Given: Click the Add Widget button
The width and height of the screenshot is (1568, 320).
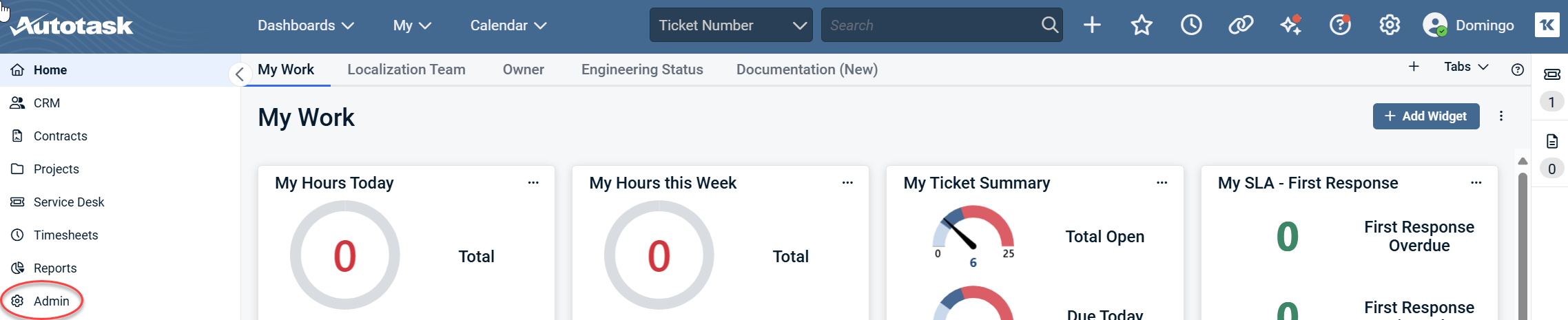Looking at the screenshot, I should tap(1425, 116).
